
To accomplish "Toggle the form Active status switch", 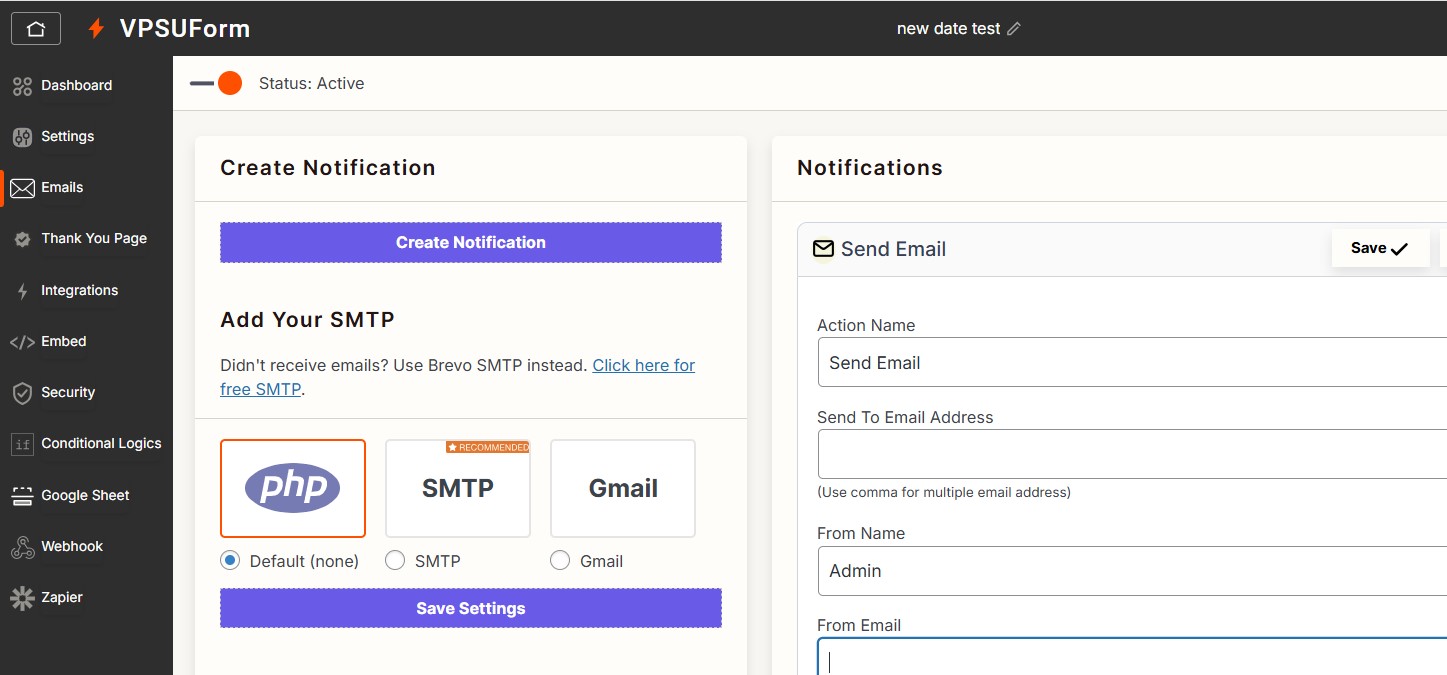I will tap(216, 83).
